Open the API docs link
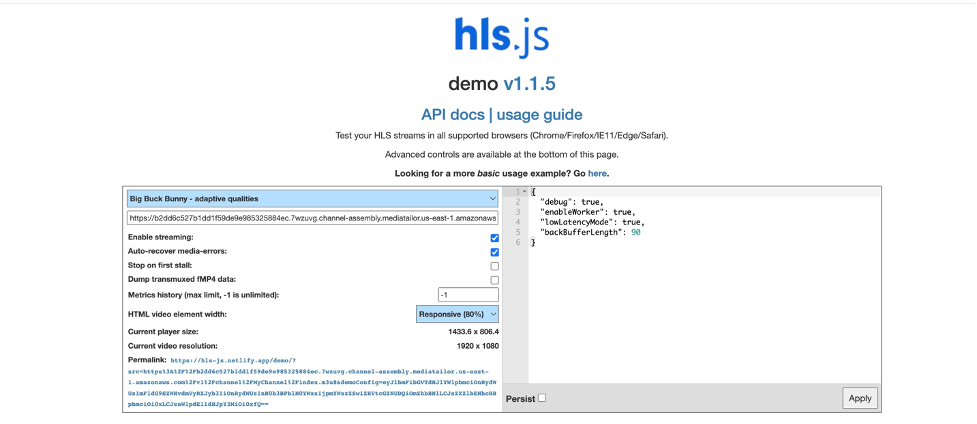977x424 pixels. [x=453, y=115]
